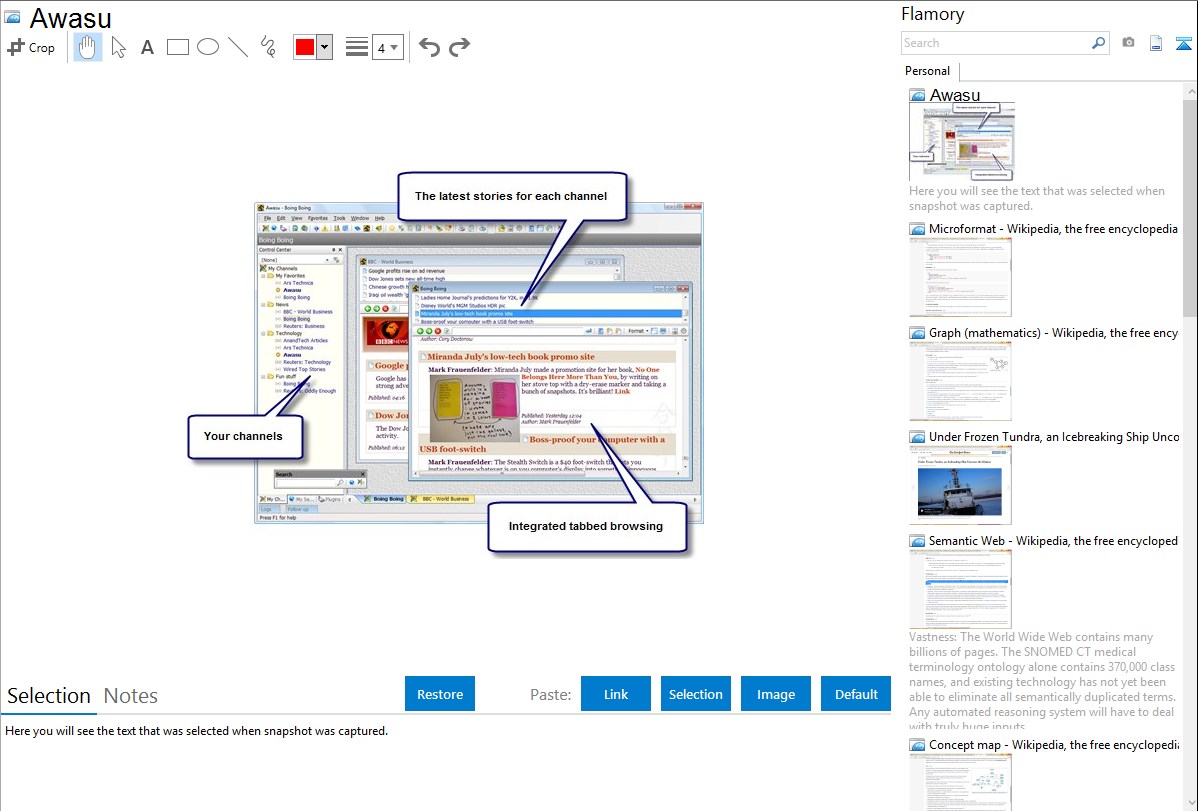Screen dimensions: 1198x811
Task: Click the Awasu snapshot icon in the title
Action: pos(13,17)
